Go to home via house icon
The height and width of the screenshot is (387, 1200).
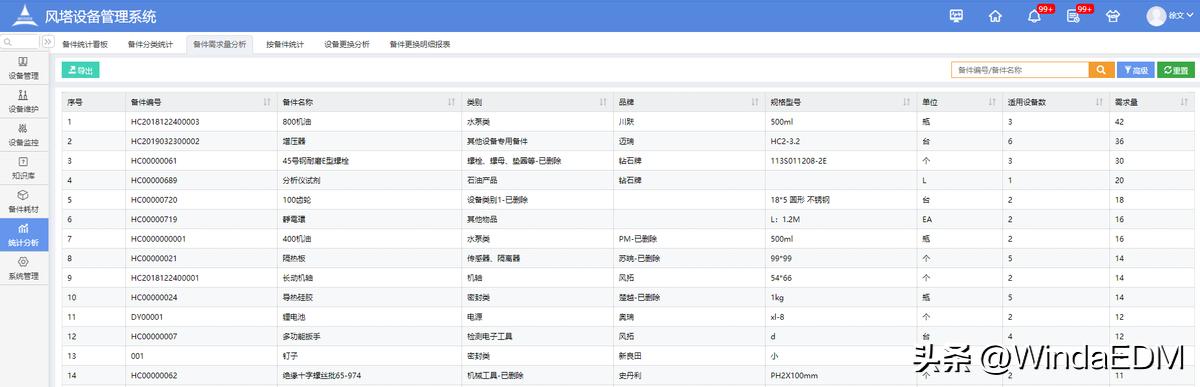pyautogui.click(x=995, y=15)
